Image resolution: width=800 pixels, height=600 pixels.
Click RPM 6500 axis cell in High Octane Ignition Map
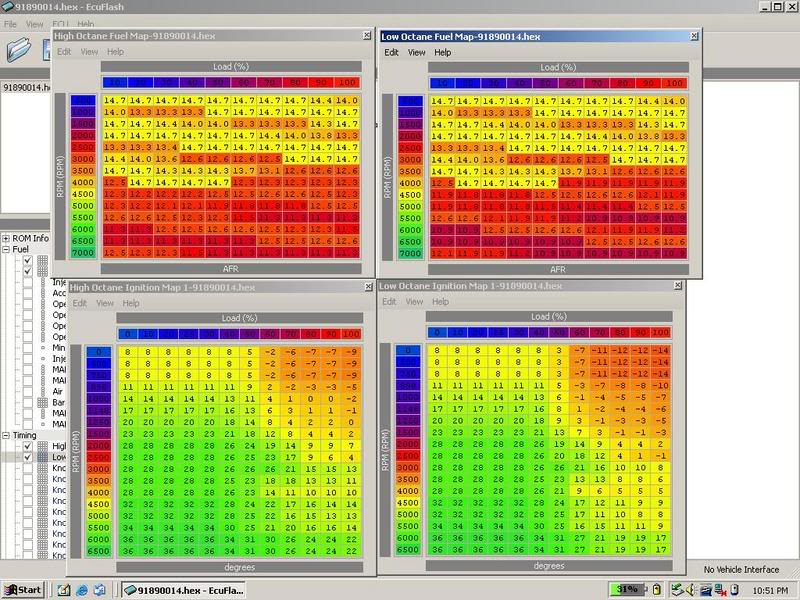coord(98,551)
